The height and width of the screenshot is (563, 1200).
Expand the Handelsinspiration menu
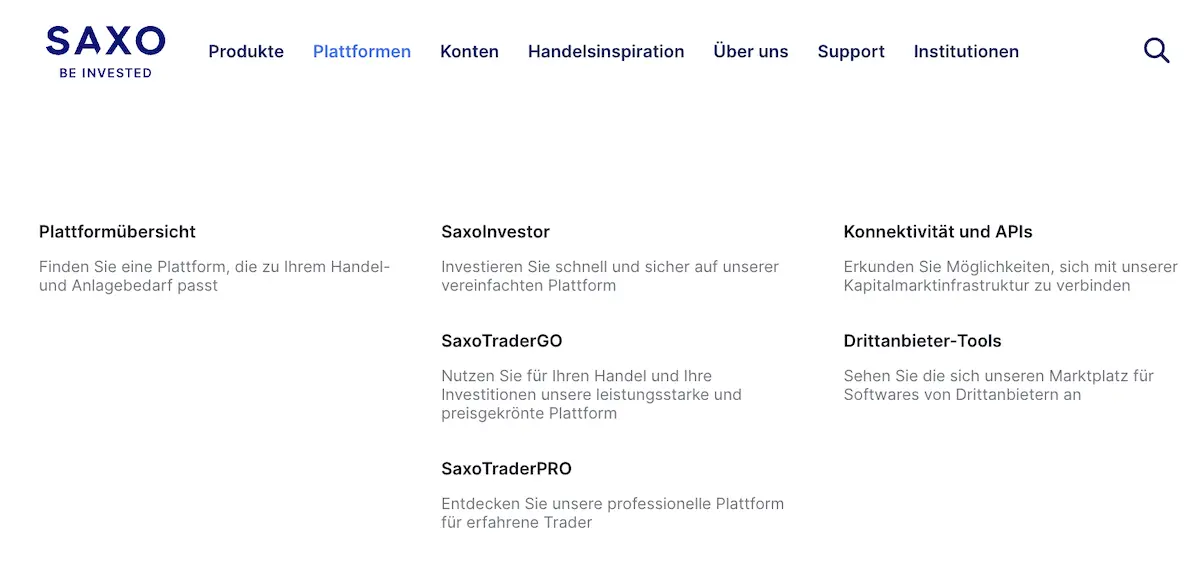pos(606,51)
